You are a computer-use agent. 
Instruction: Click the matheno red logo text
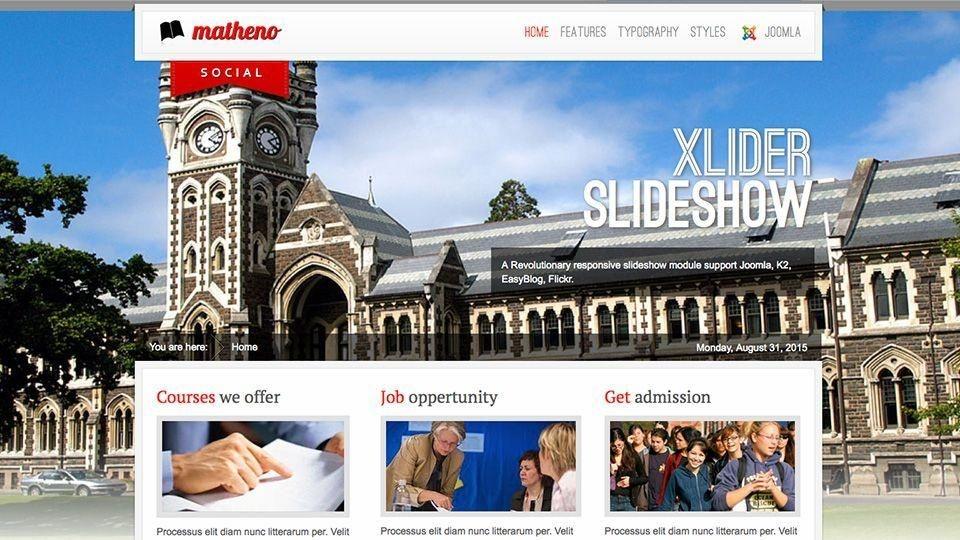(x=236, y=31)
